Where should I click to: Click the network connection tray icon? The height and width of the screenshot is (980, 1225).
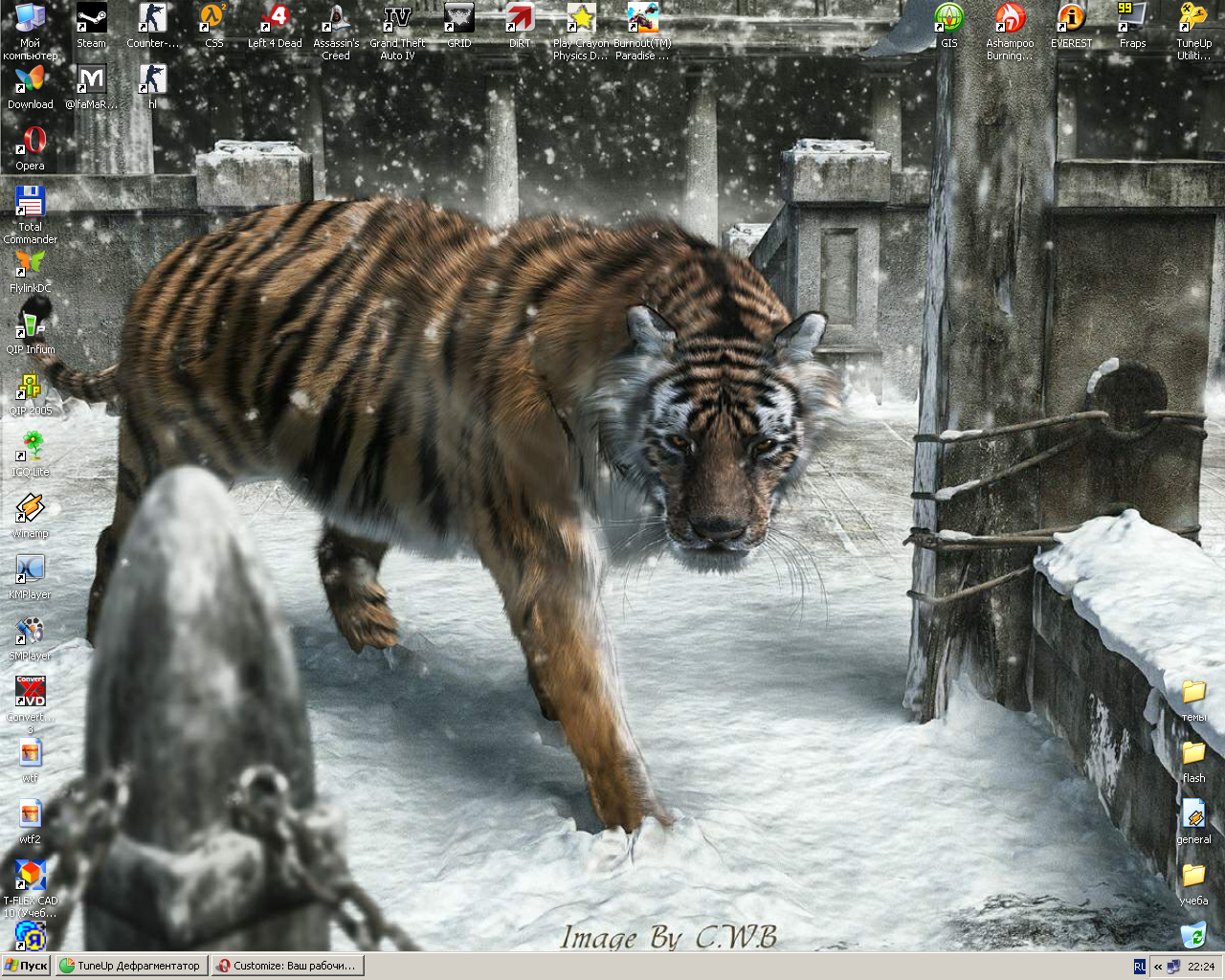[1173, 967]
